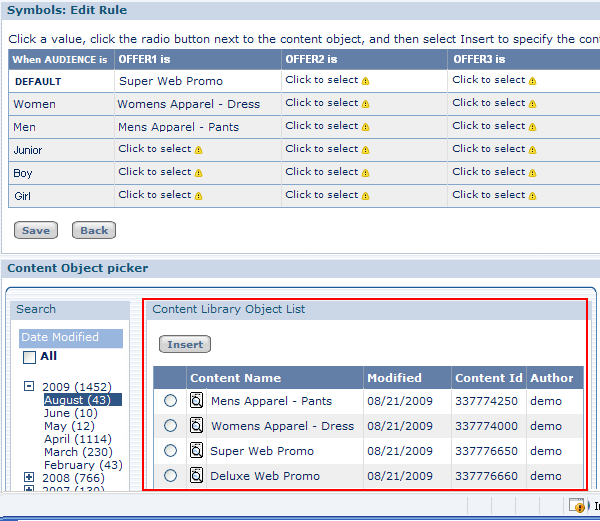
Task: Click warning icon in Girl OFFER3 cell
Action: tap(533, 196)
